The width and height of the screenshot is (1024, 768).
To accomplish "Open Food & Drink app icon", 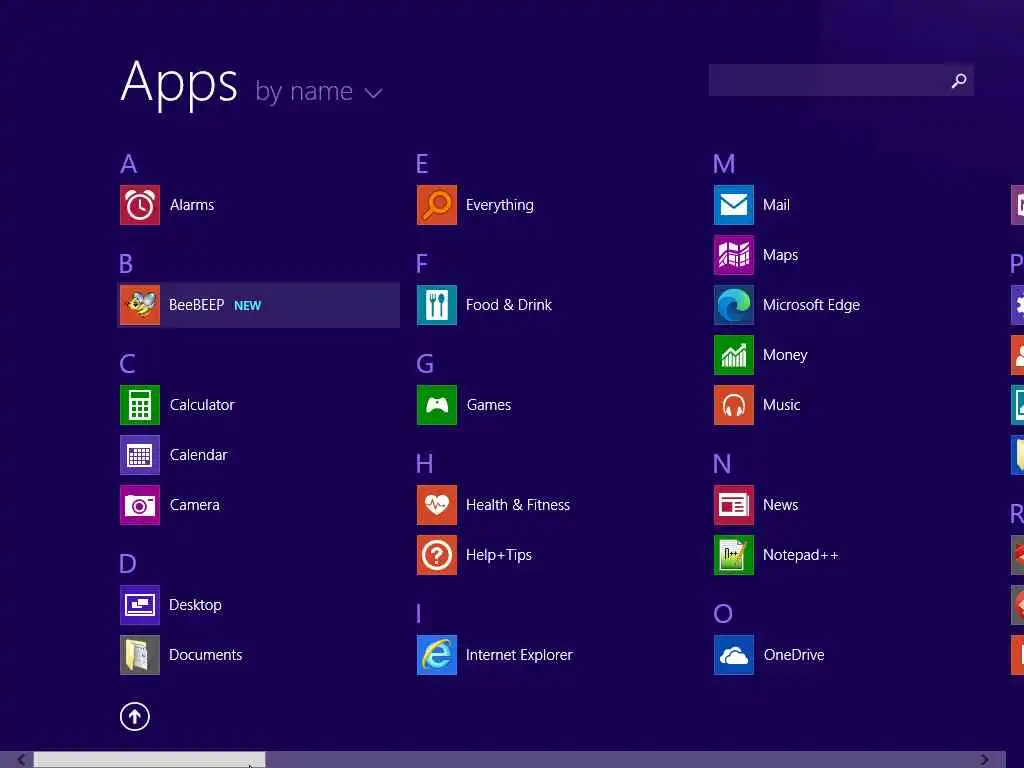I will tap(437, 305).
